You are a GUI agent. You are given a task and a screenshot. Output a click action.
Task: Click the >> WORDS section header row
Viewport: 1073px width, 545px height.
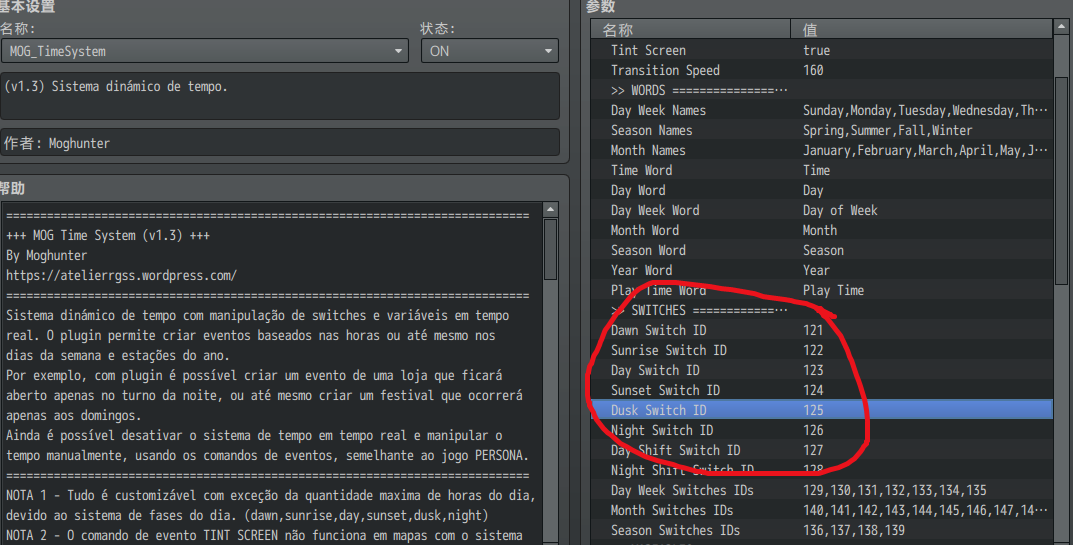point(822,90)
